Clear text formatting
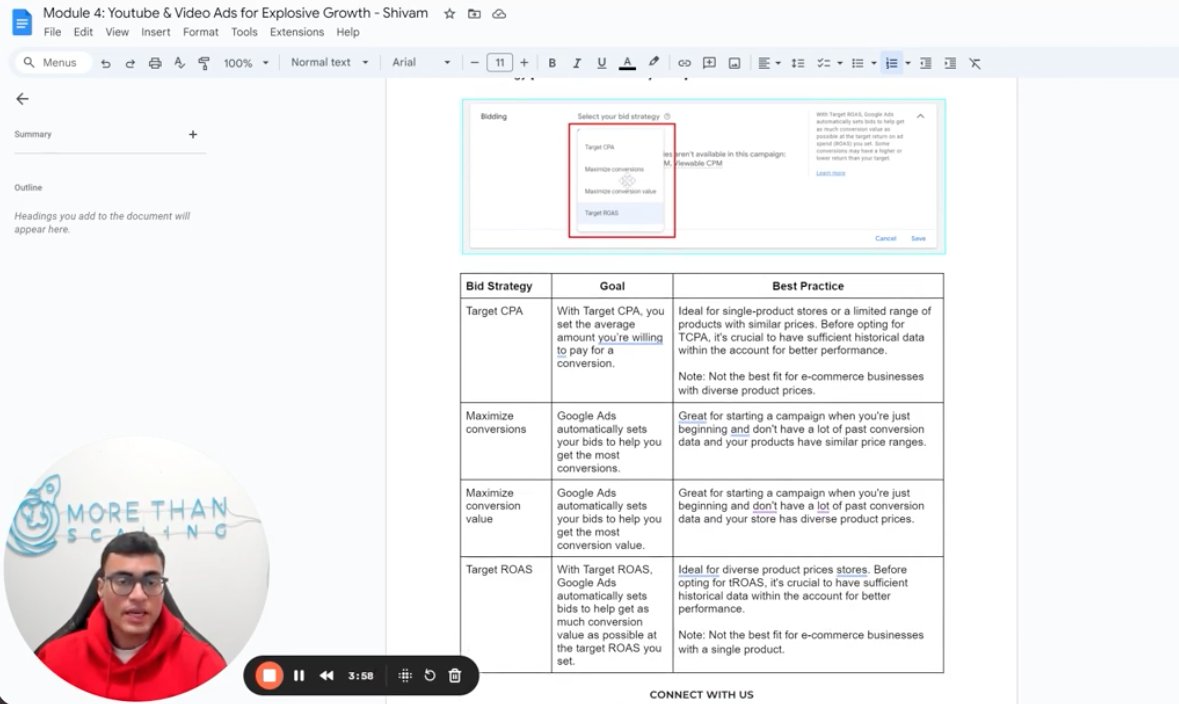 975,63
